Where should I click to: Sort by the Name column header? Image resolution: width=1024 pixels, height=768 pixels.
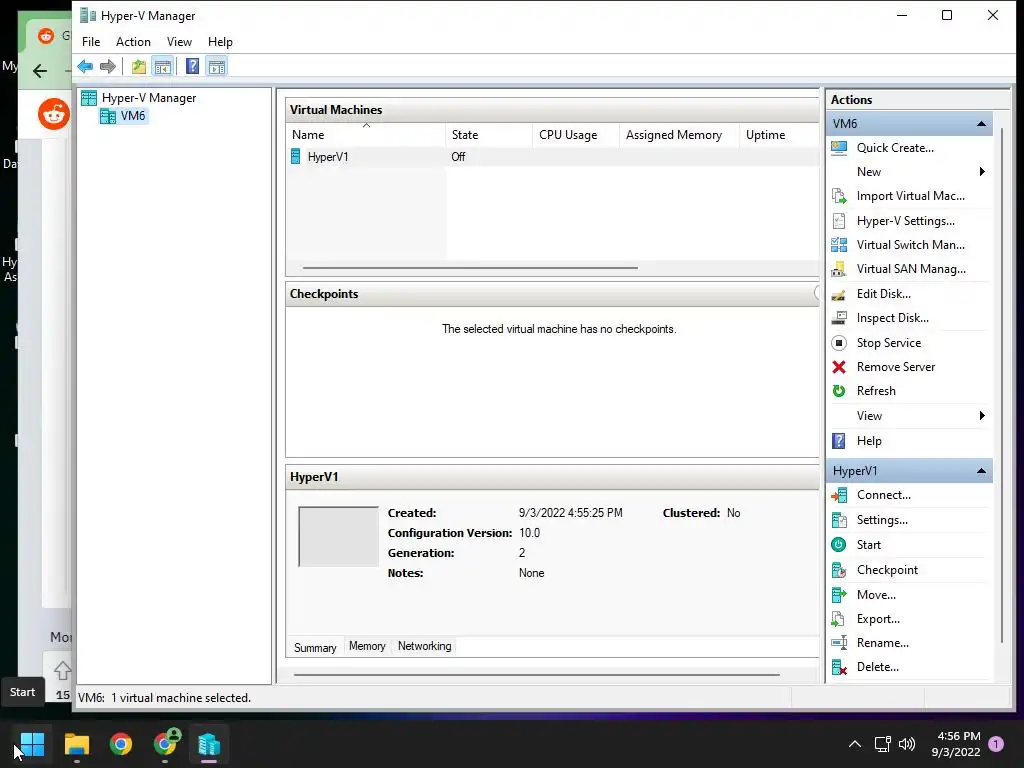(366, 135)
